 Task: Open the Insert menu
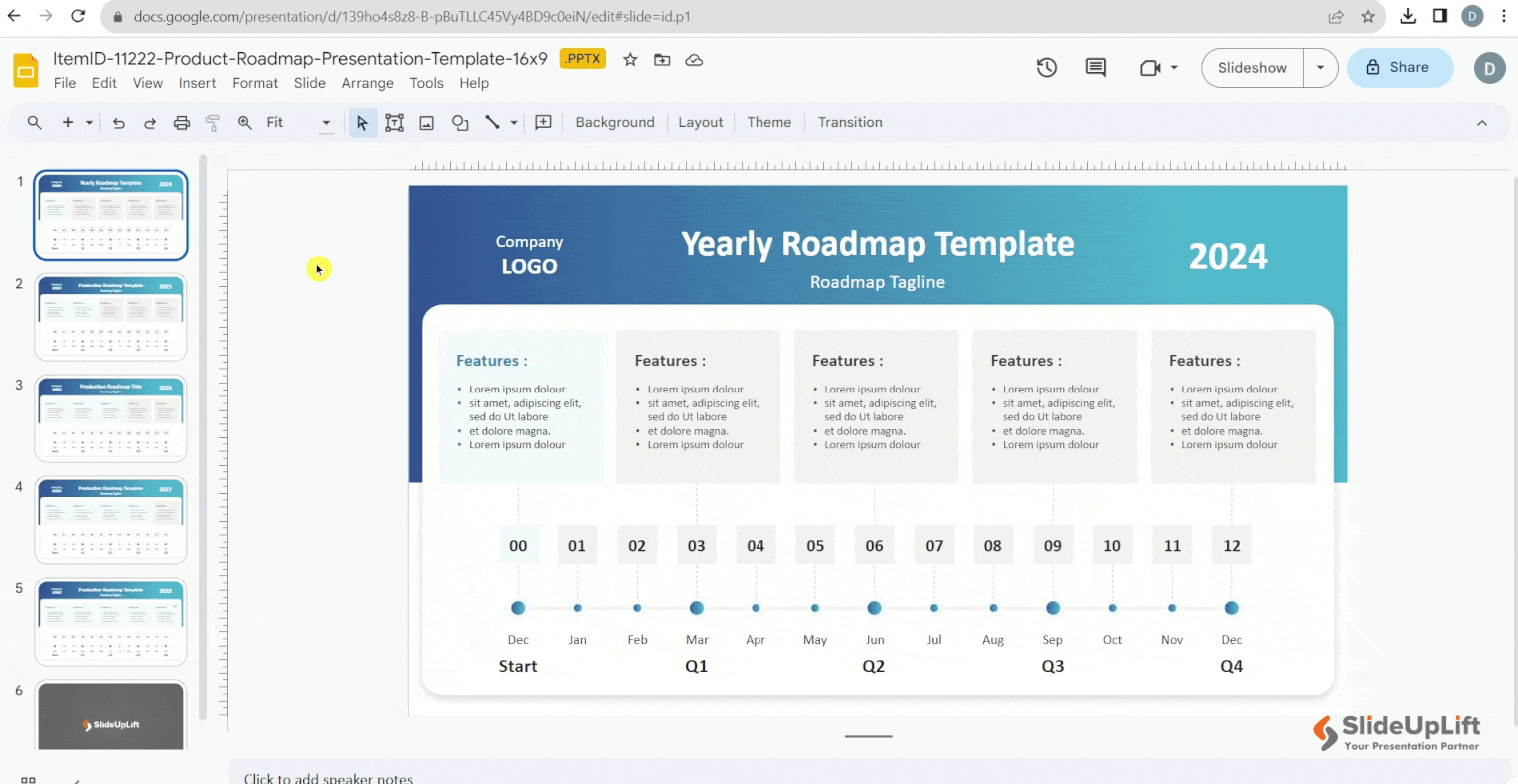click(197, 83)
